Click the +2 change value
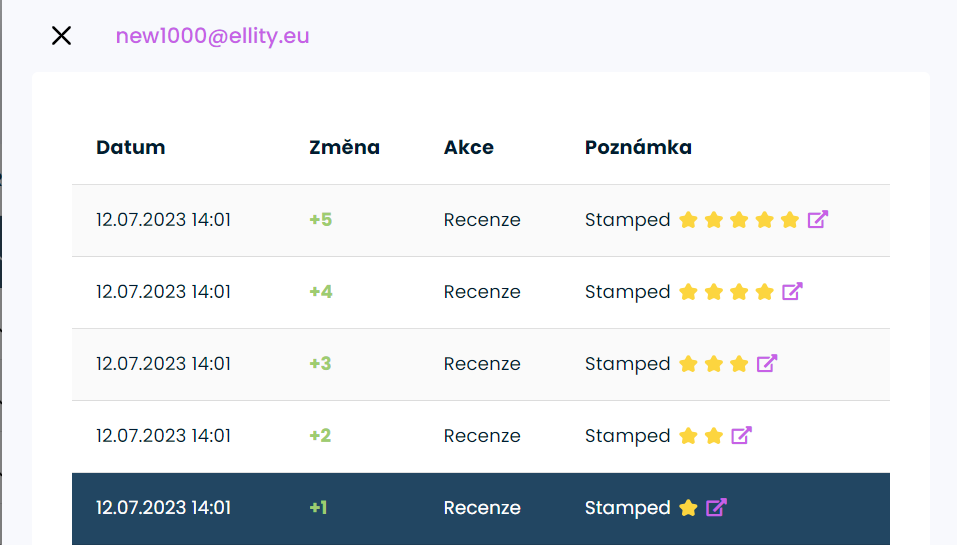Image resolution: width=957 pixels, height=545 pixels. tap(320, 436)
